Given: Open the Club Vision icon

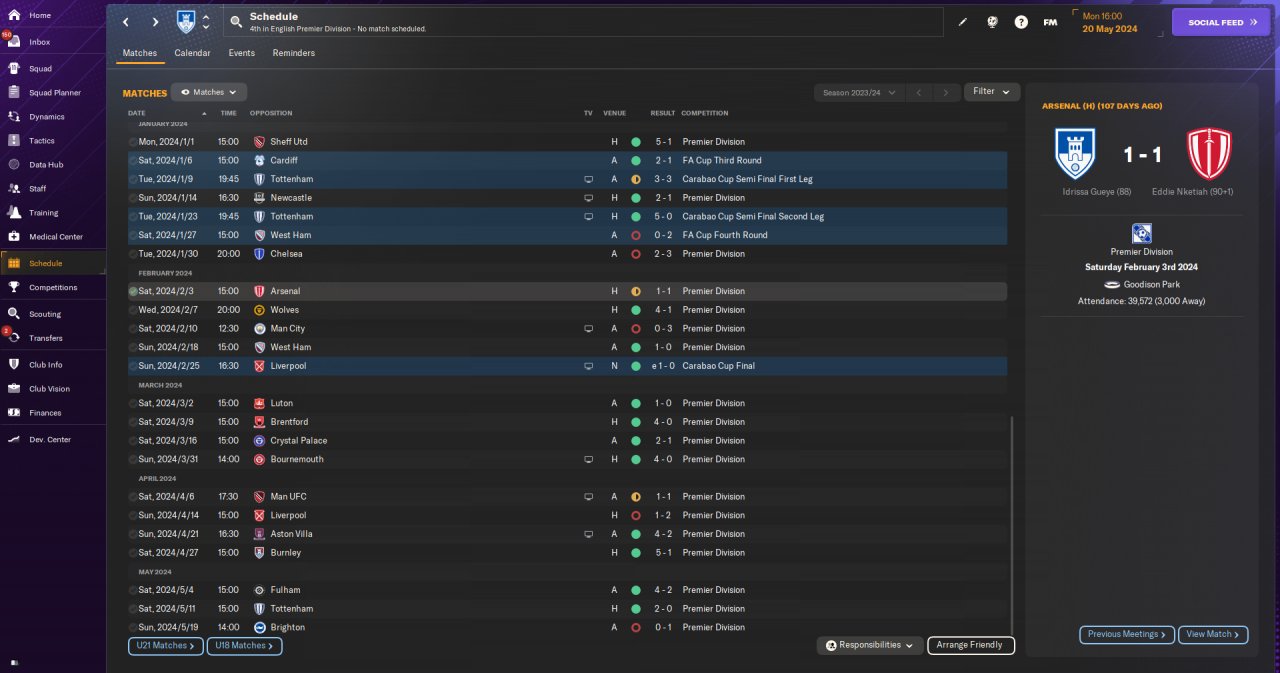Looking at the screenshot, I should (14, 388).
